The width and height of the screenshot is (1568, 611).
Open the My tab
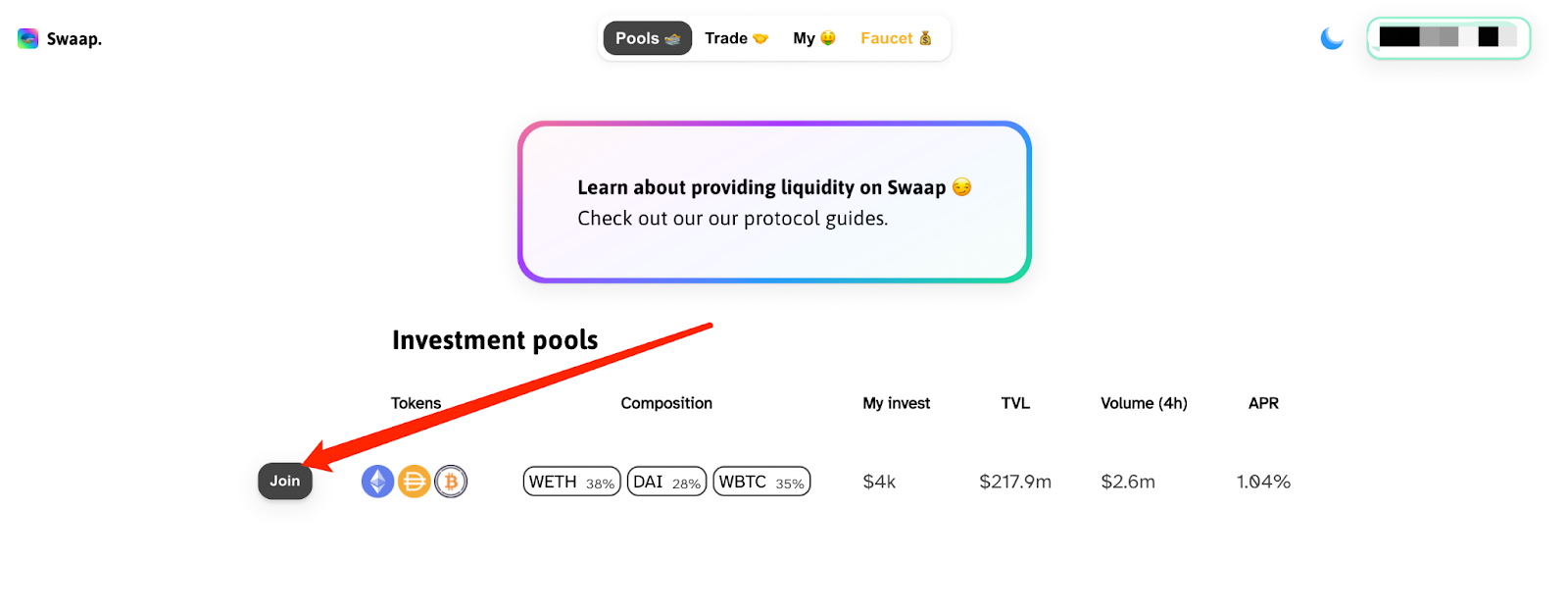(x=814, y=38)
